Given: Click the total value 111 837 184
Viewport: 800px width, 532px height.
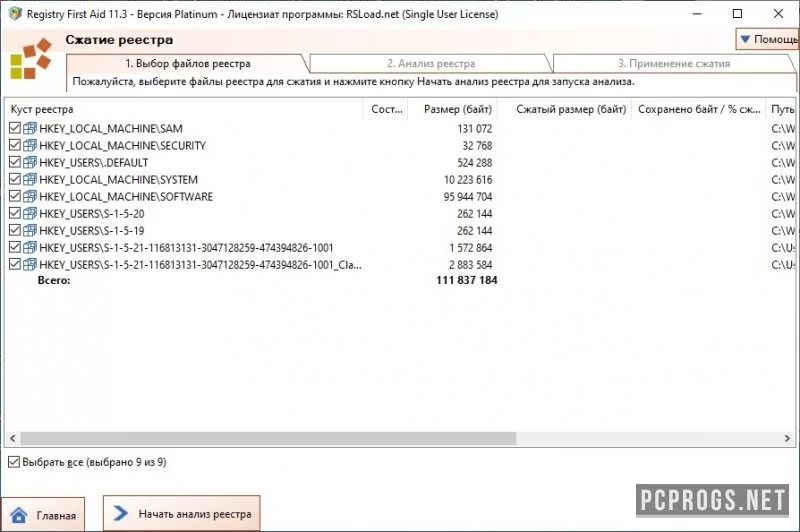Looking at the screenshot, I should 466,280.
